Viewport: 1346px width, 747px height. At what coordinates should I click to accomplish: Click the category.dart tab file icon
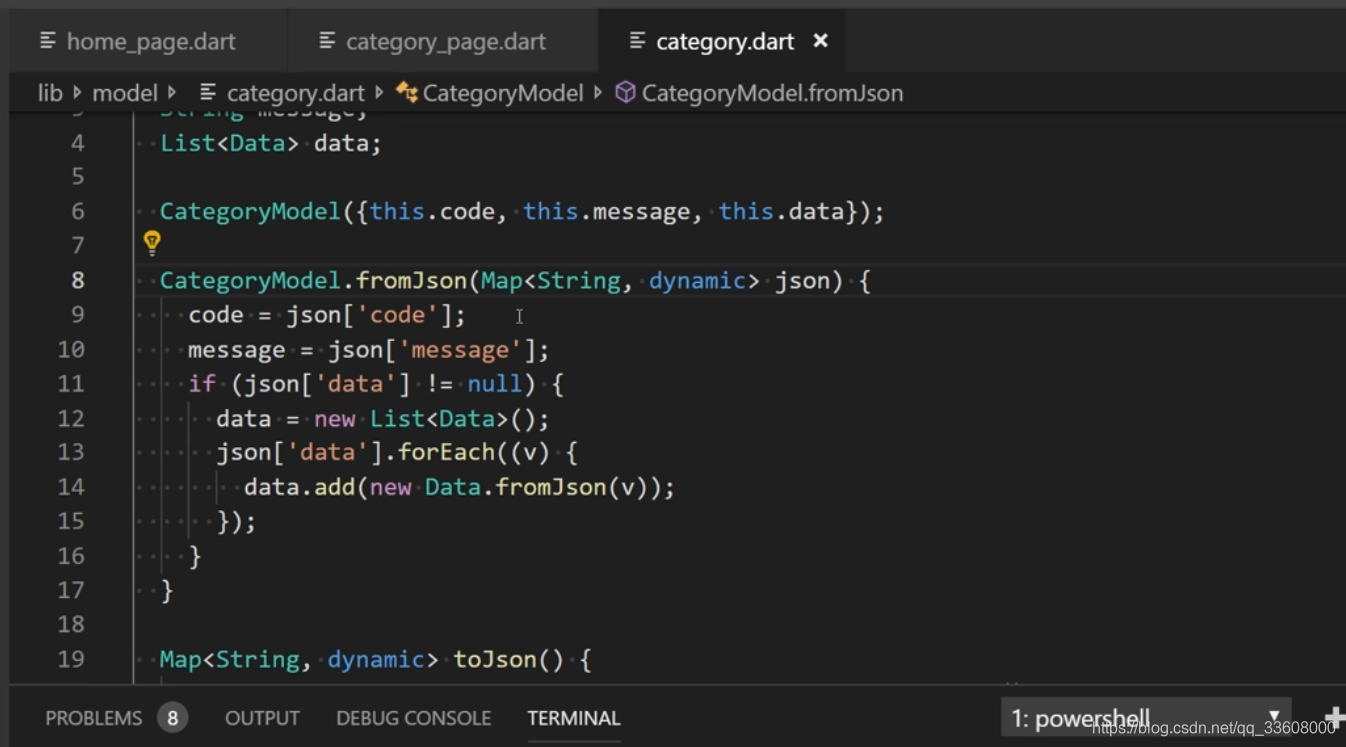coord(638,40)
